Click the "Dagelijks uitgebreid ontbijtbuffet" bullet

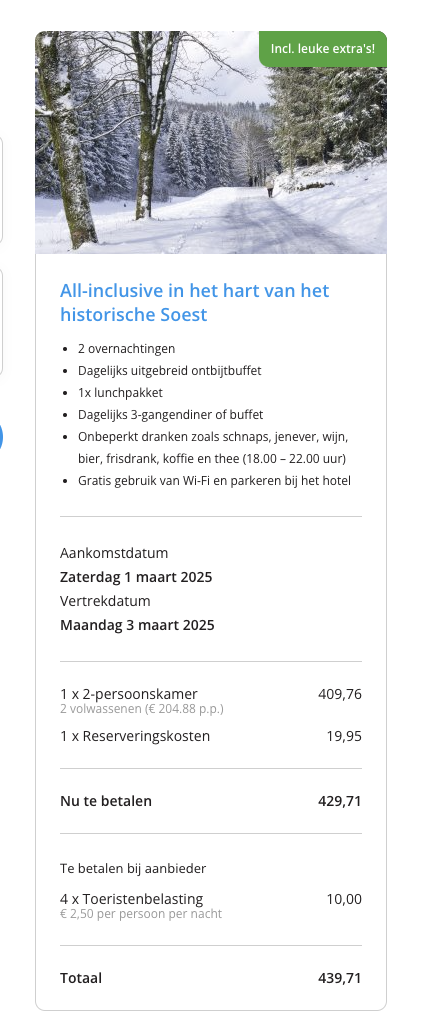coord(169,371)
